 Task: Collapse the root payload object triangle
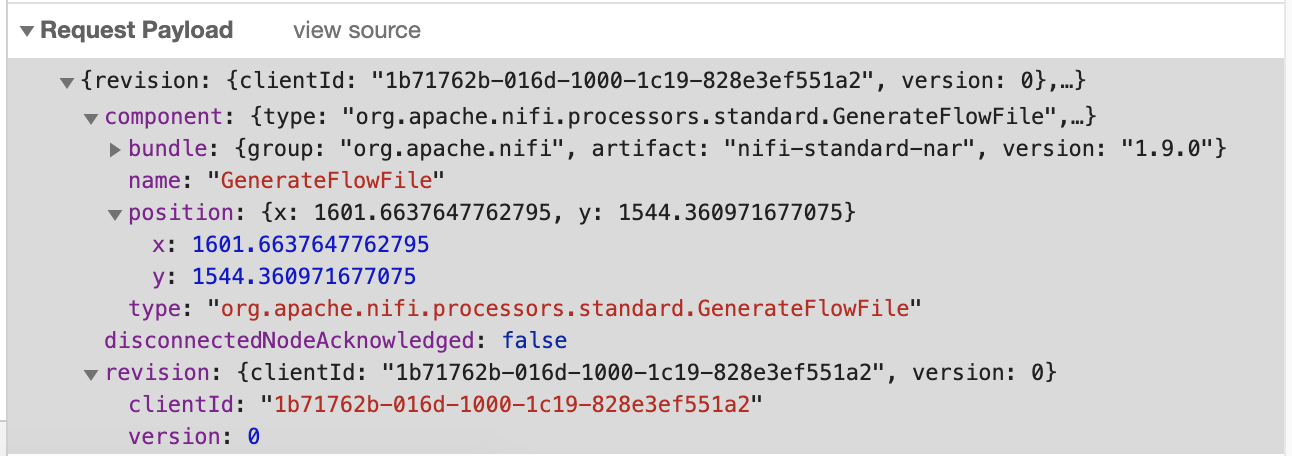pos(67,82)
